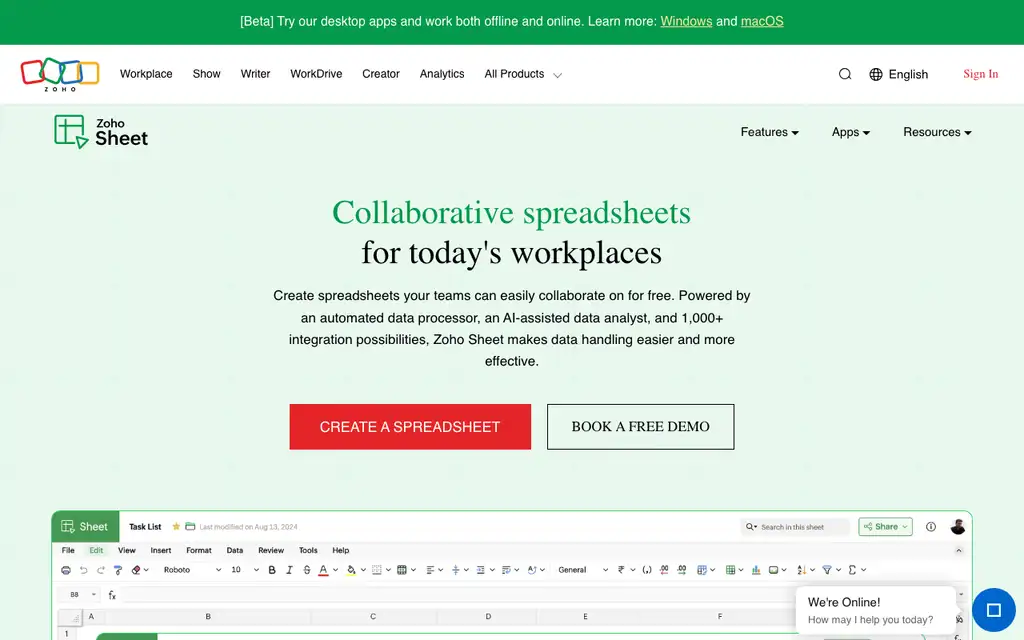Expand the All Products dropdown

click(522, 74)
